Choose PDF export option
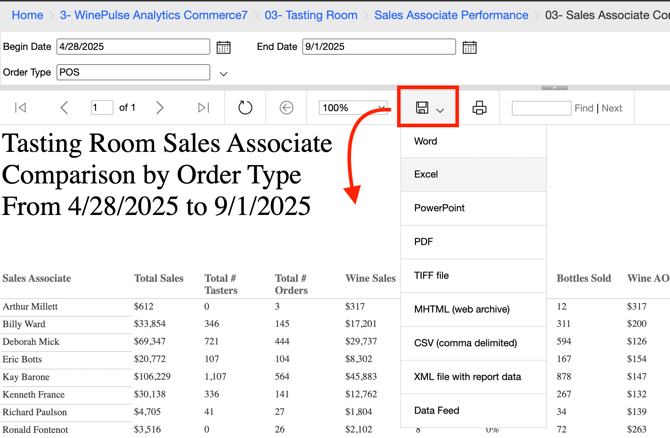The width and height of the screenshot is (670, 438). tap(424, 242)
